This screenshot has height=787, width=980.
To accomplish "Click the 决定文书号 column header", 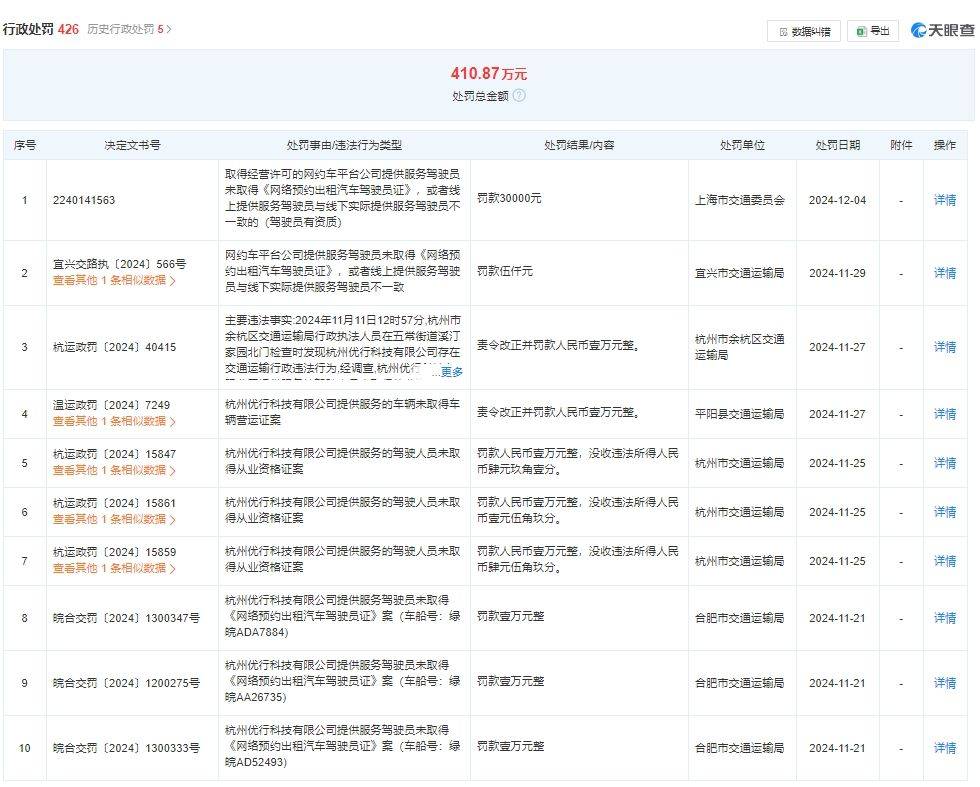I will tap(132, 145).
